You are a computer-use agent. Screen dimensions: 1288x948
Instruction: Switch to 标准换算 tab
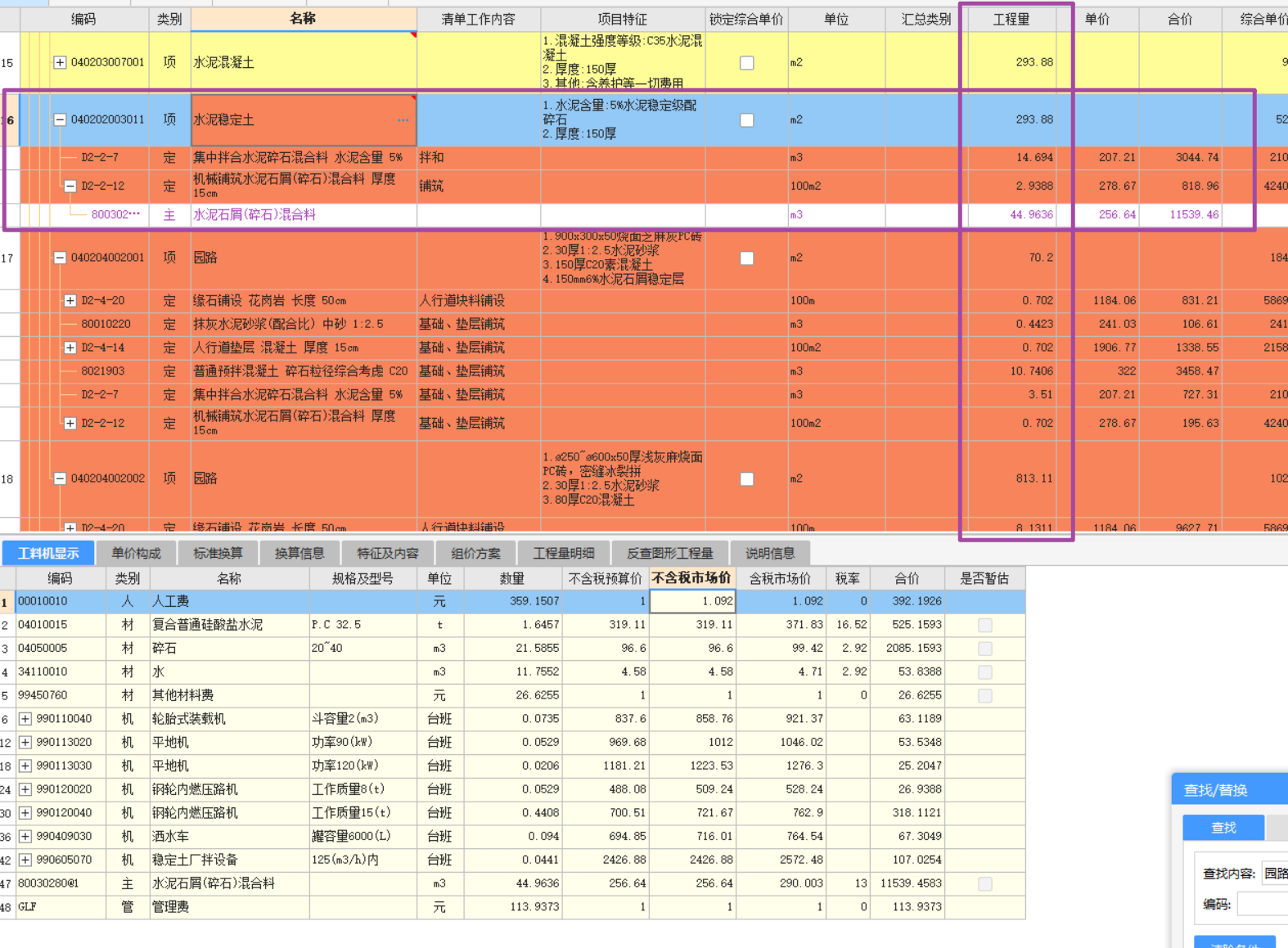click(x=218, y=553)
